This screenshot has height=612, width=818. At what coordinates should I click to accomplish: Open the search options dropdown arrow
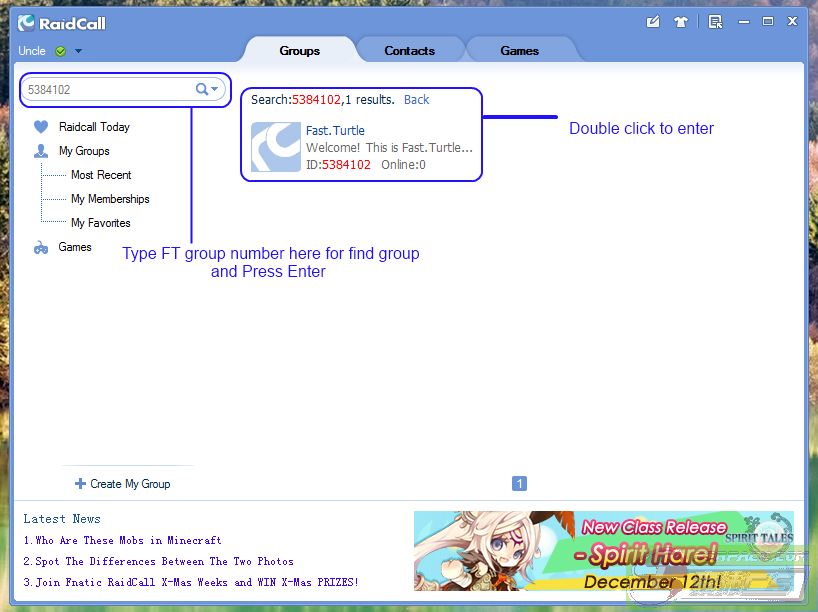[x=214, y=89]
